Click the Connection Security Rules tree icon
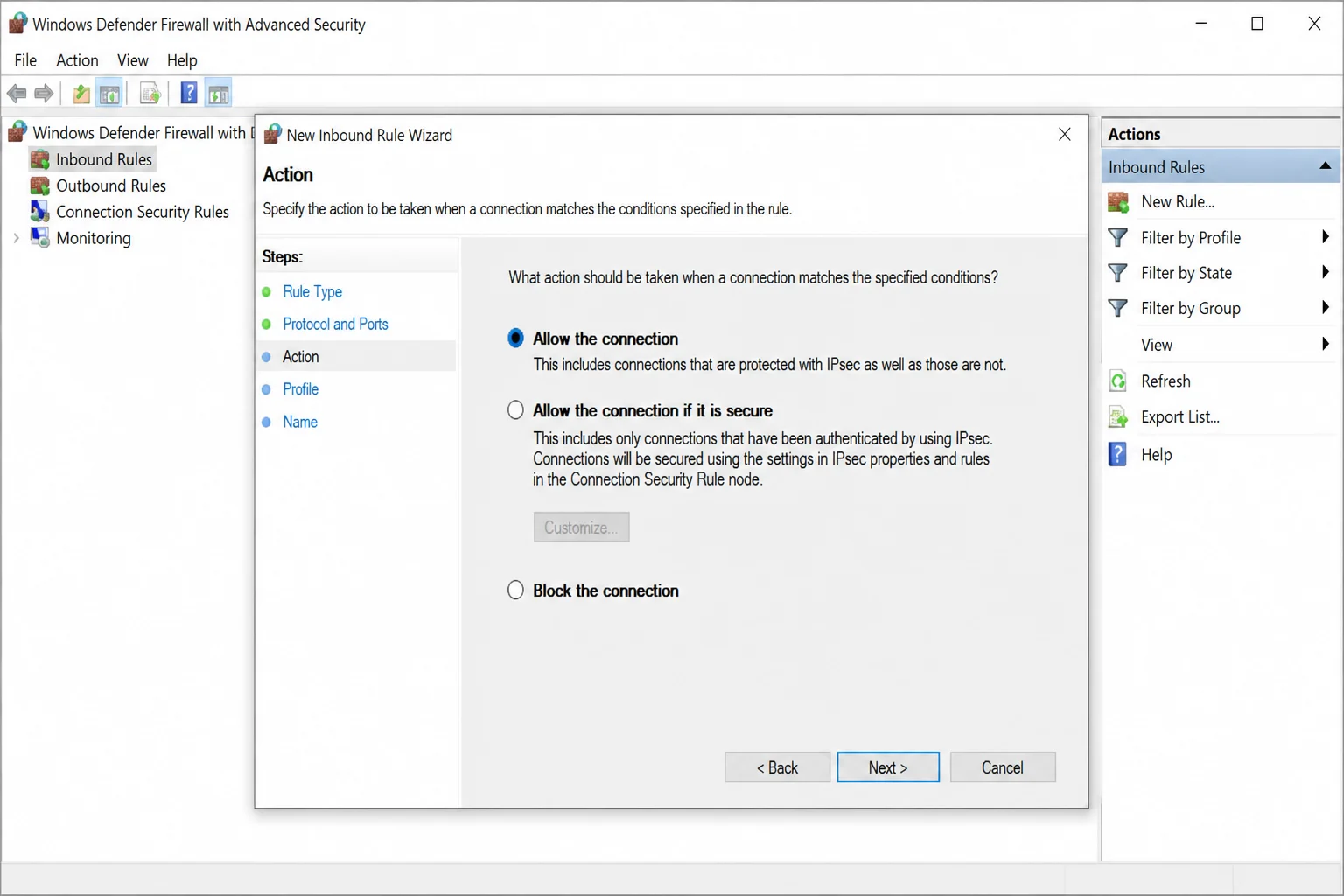The height and width of the screenshot is (896, 1344). point(39,212)
